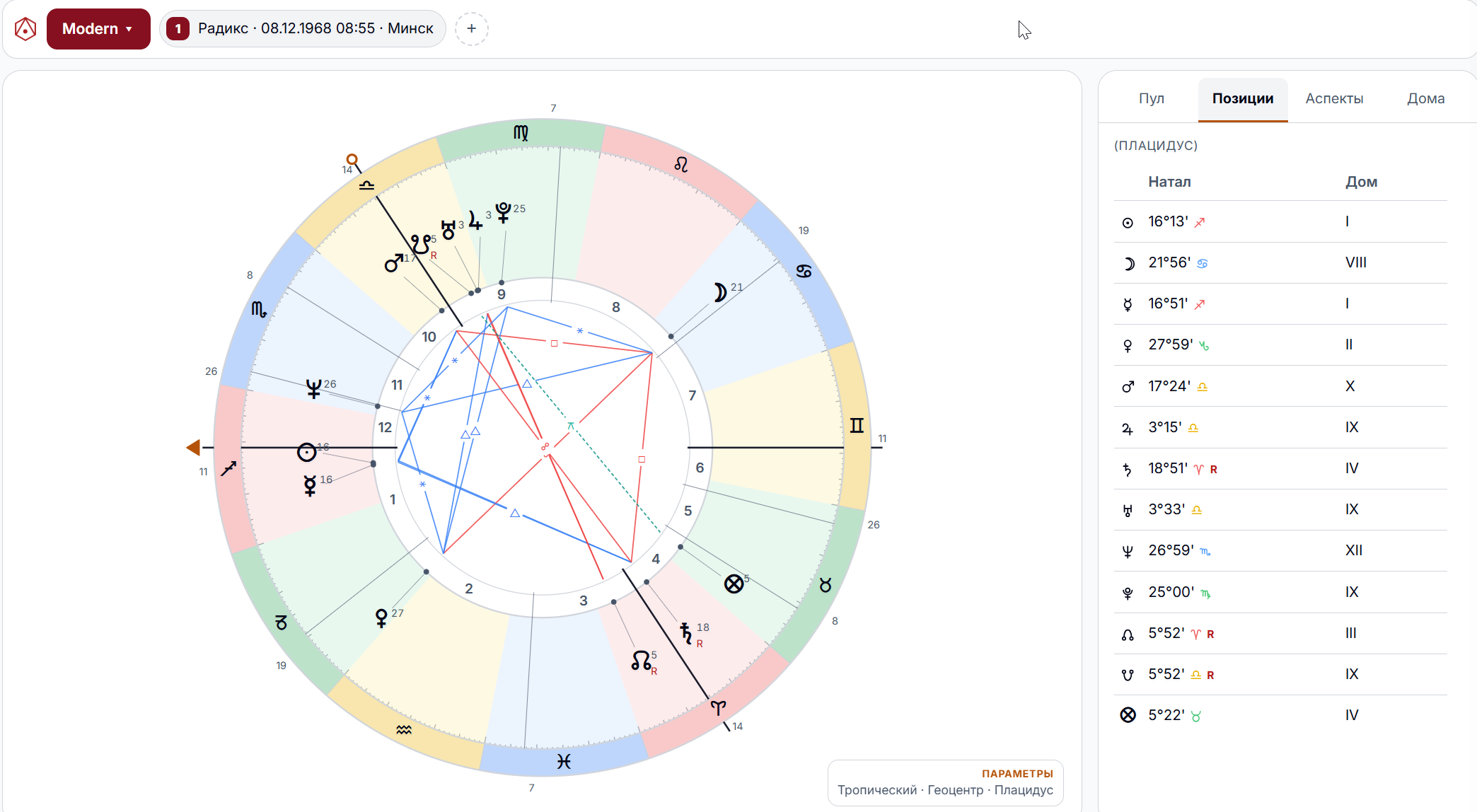Click the Neptune glyph in the wheel
Image resolution: width=1477 pixels, height=812 pixels.
[x=313, y=388]
